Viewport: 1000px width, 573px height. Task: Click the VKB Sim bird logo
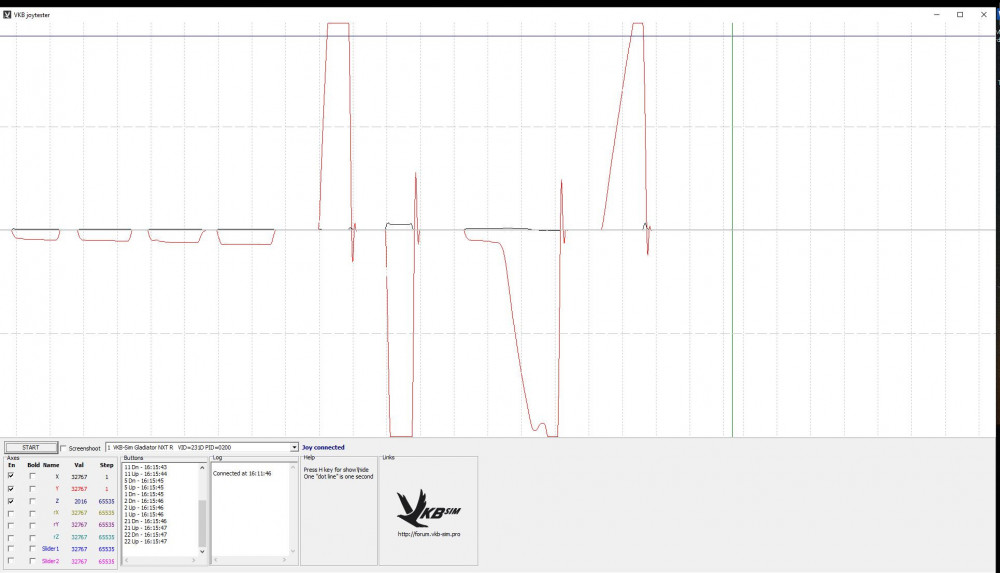coord(428,508)
